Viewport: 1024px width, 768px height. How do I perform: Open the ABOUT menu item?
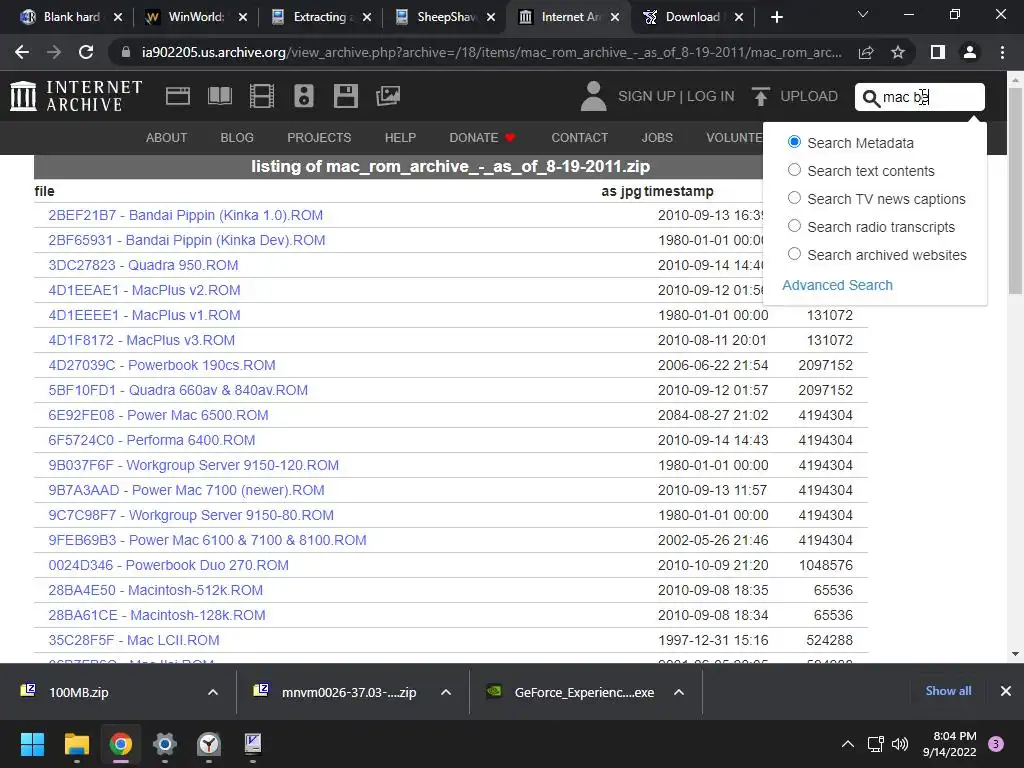point(167,138)
